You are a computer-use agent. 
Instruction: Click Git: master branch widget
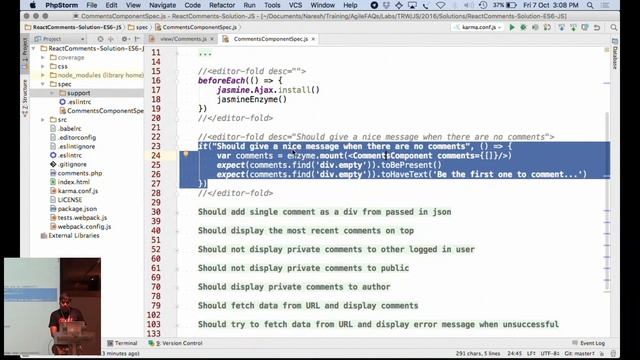click(579, 353)
